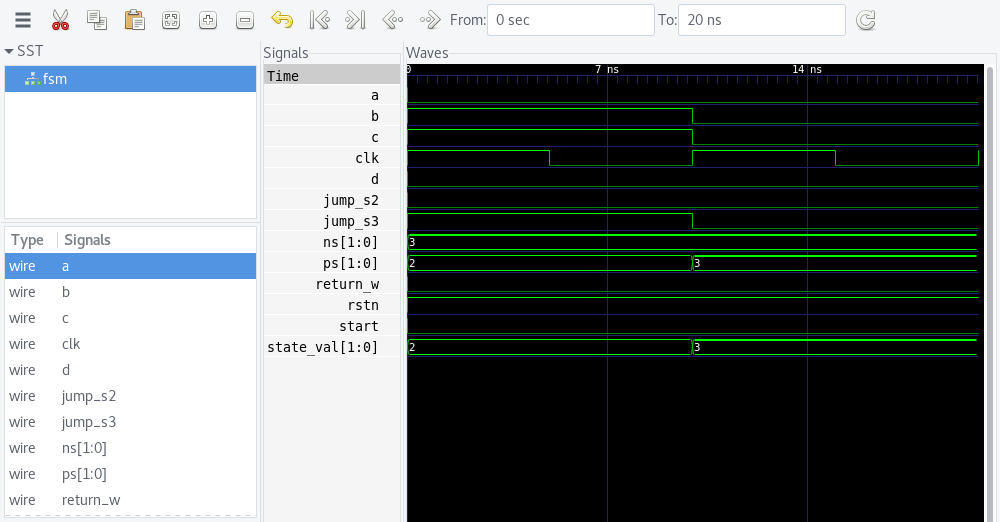1000x522 pixels.
Task: Click the waves vertical scrollbar
Action: click(x=990, y=294)
